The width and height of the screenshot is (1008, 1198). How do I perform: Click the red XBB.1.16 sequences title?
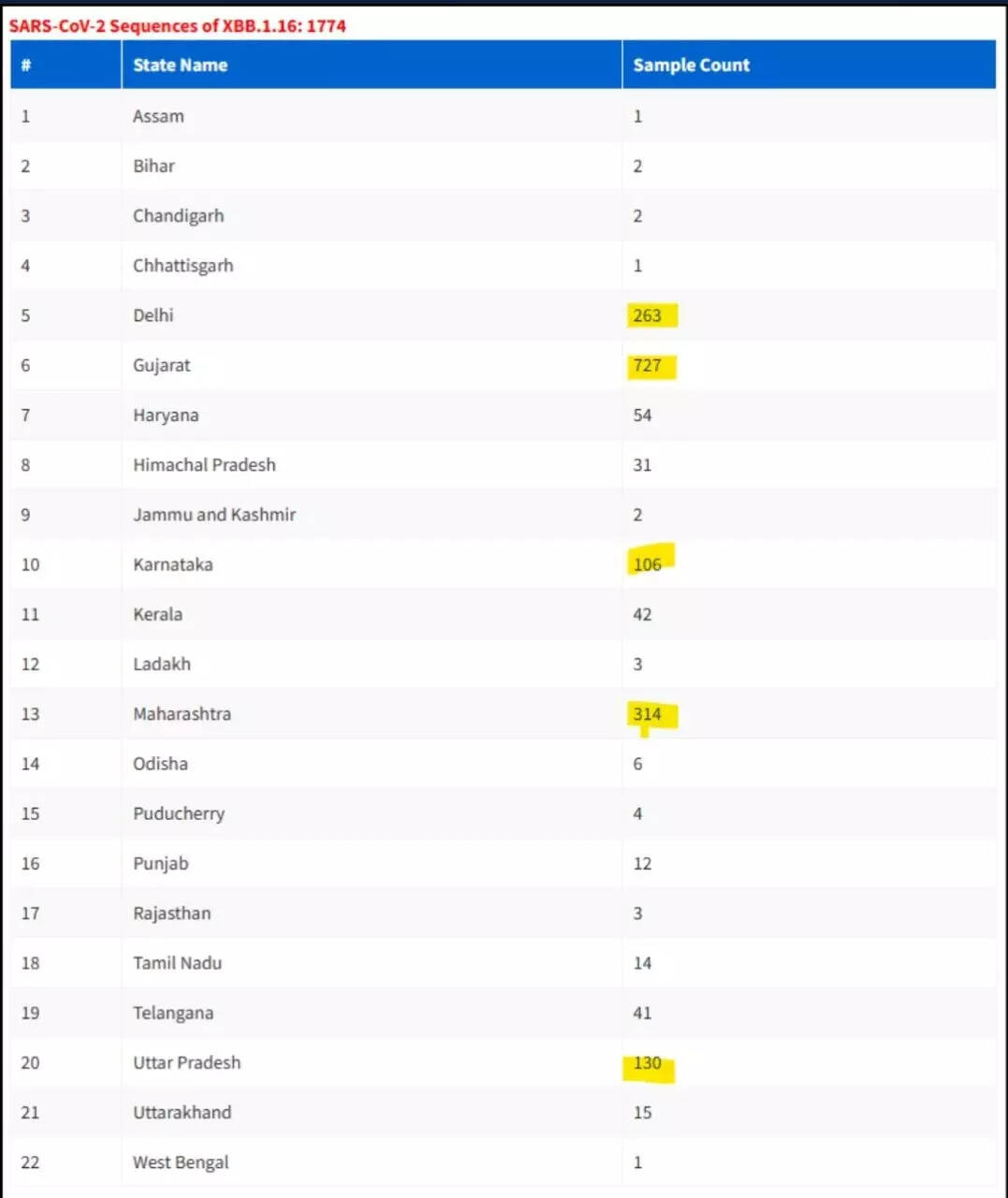(x=178, y=26)
